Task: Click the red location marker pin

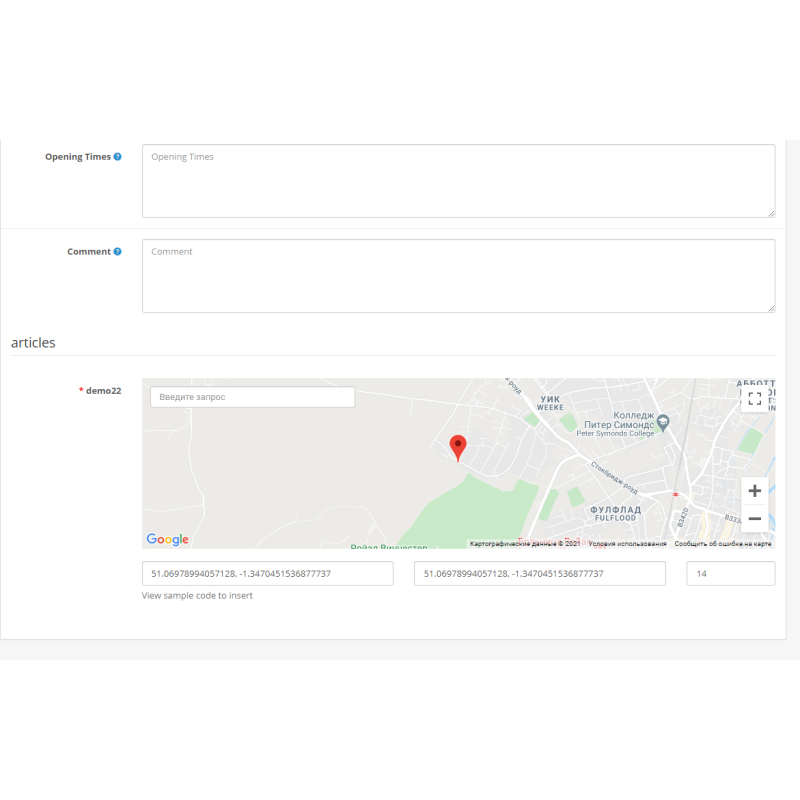Action: pos(458,447)
